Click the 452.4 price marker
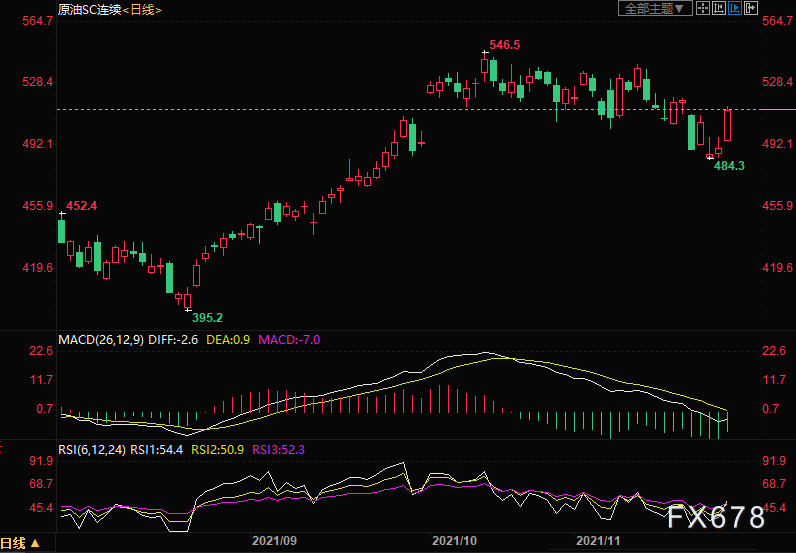Image resolution: width=796 pixels, height=553 pixels. click(81, 206)
